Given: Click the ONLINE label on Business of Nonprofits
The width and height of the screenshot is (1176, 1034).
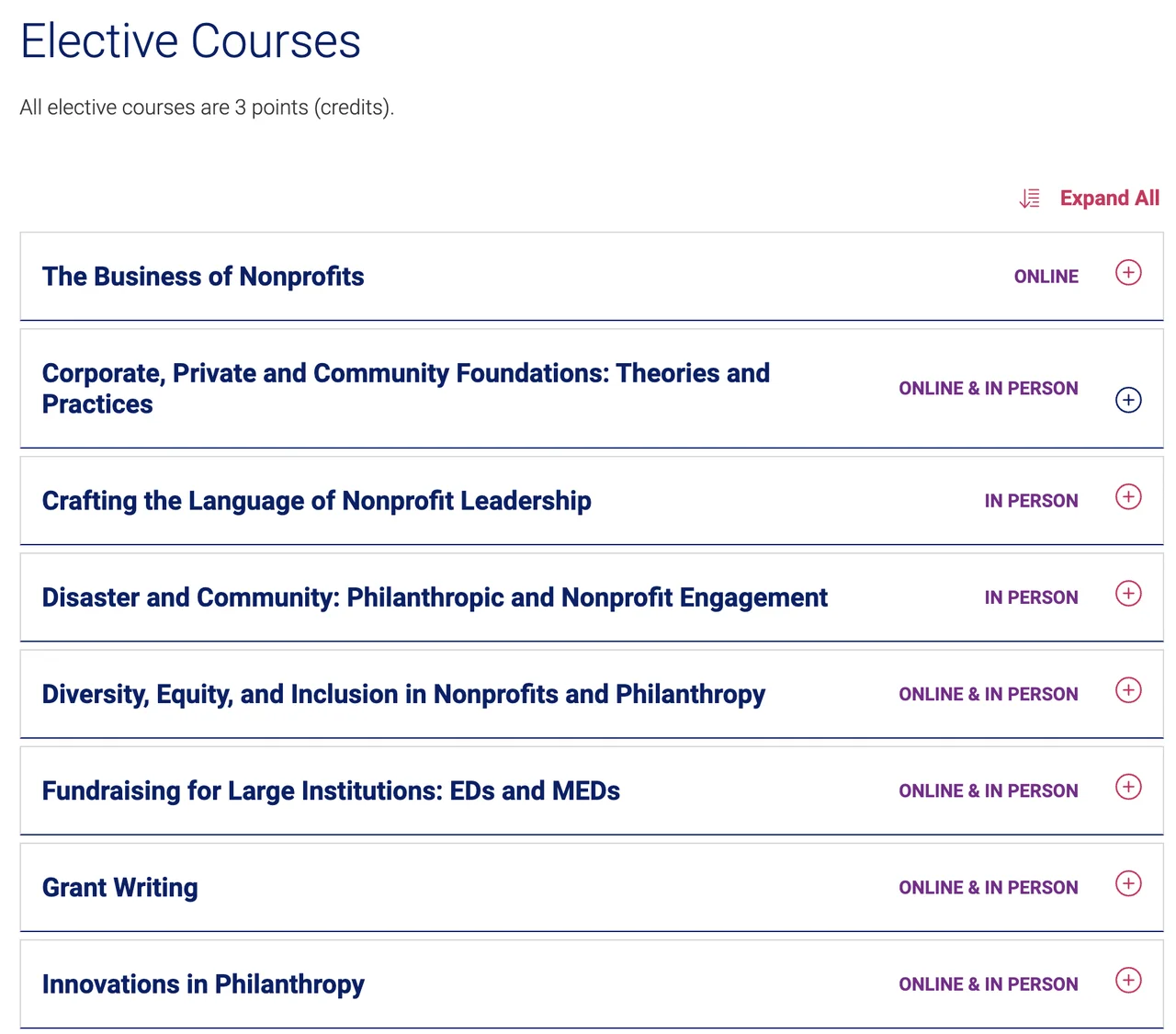Looking at the screenshot, I should 1046,277.
